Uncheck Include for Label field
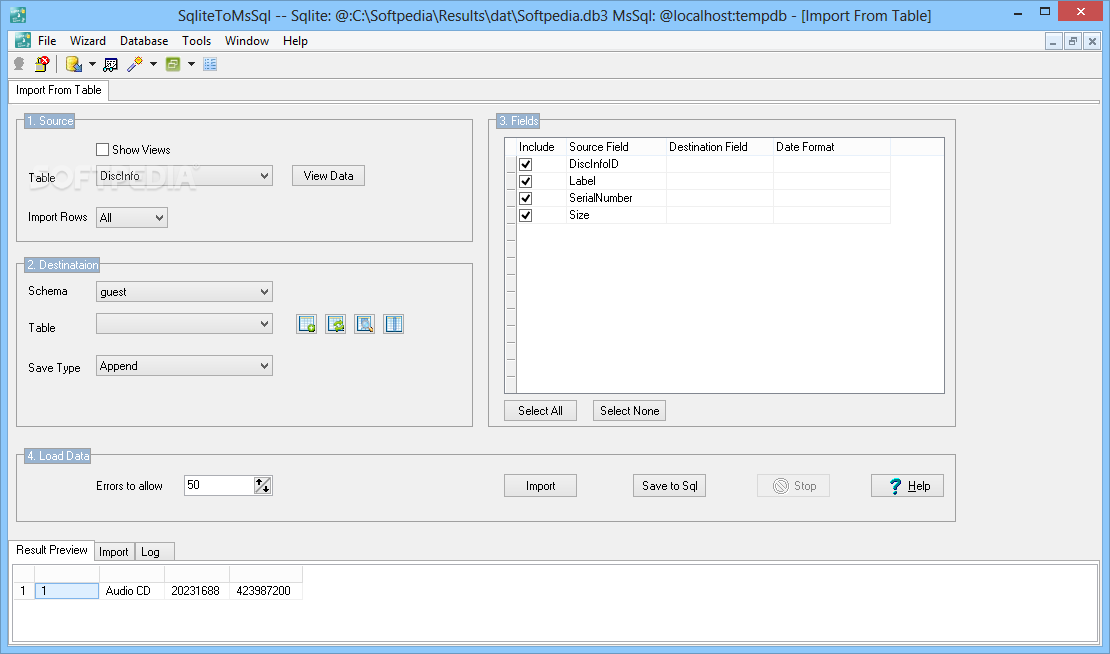 525,181
